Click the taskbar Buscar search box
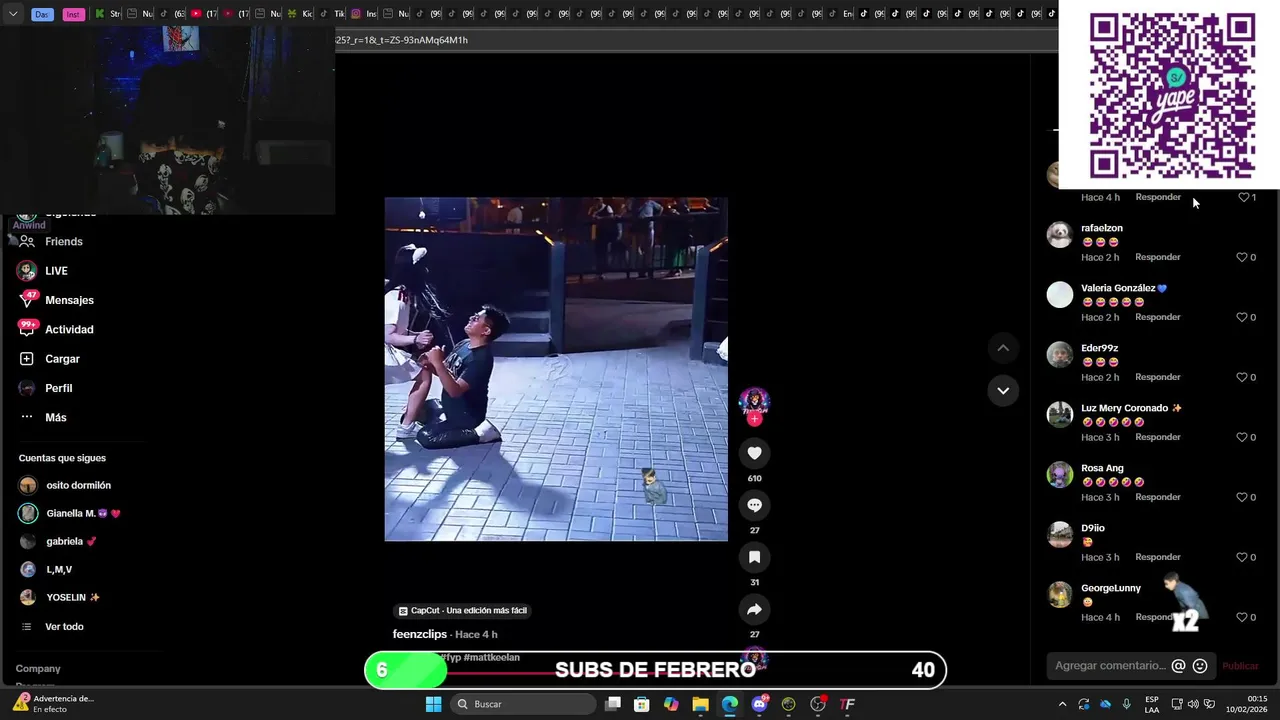Image resolution: width=1280 pixels, height=720 pixels. [522, 704]
